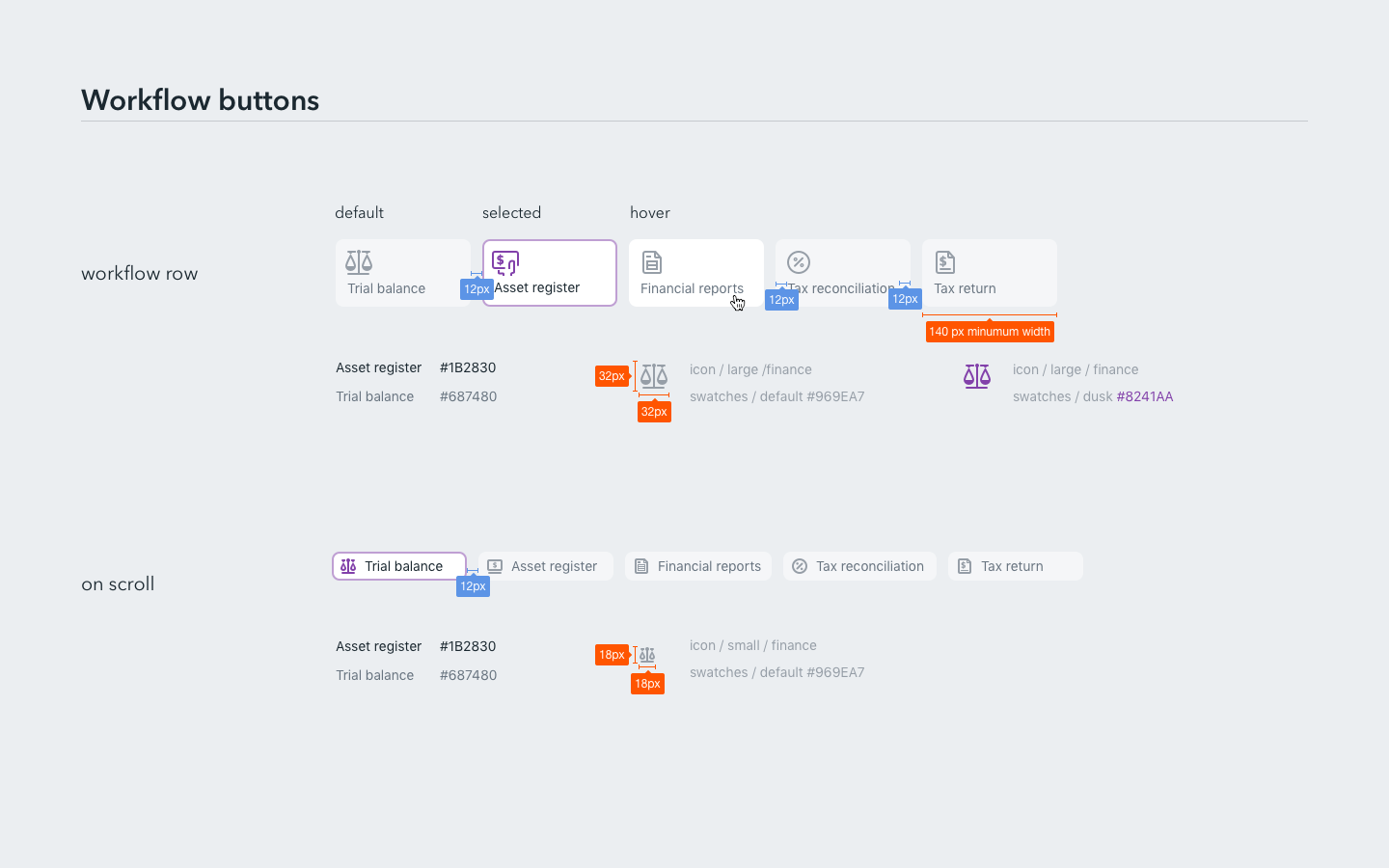
Task: Click the small purple scales icon in the on-scroll Trial balance pill
Action: [x=348, y=566]
